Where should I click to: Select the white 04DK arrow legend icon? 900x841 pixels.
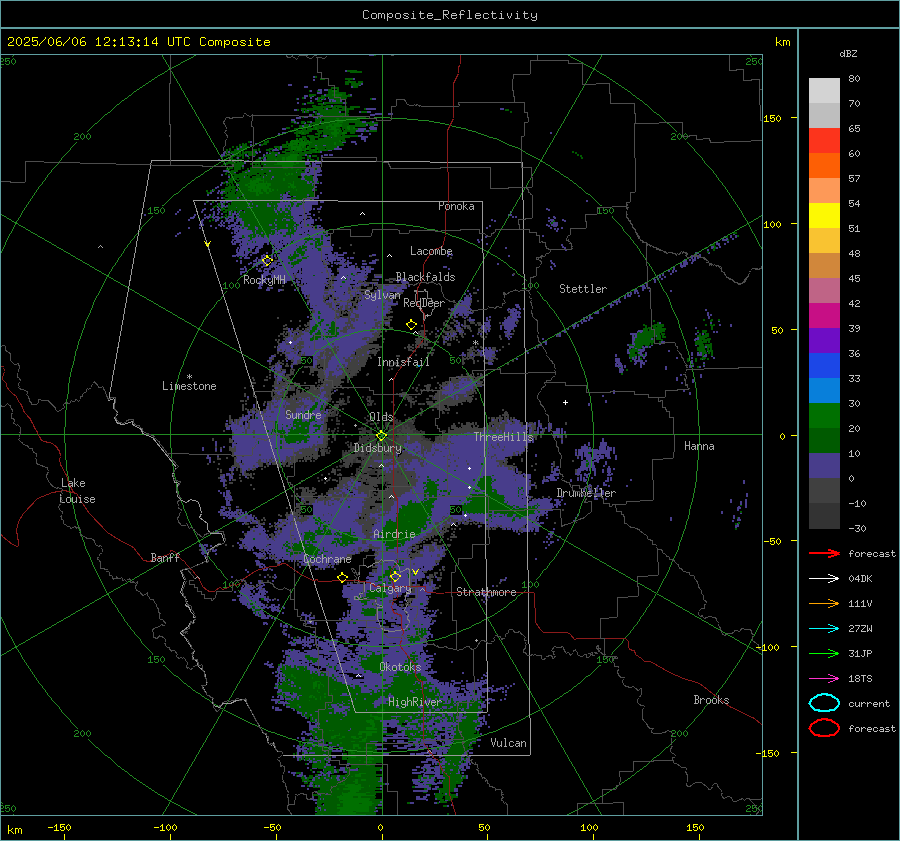[x=824, y=578]
